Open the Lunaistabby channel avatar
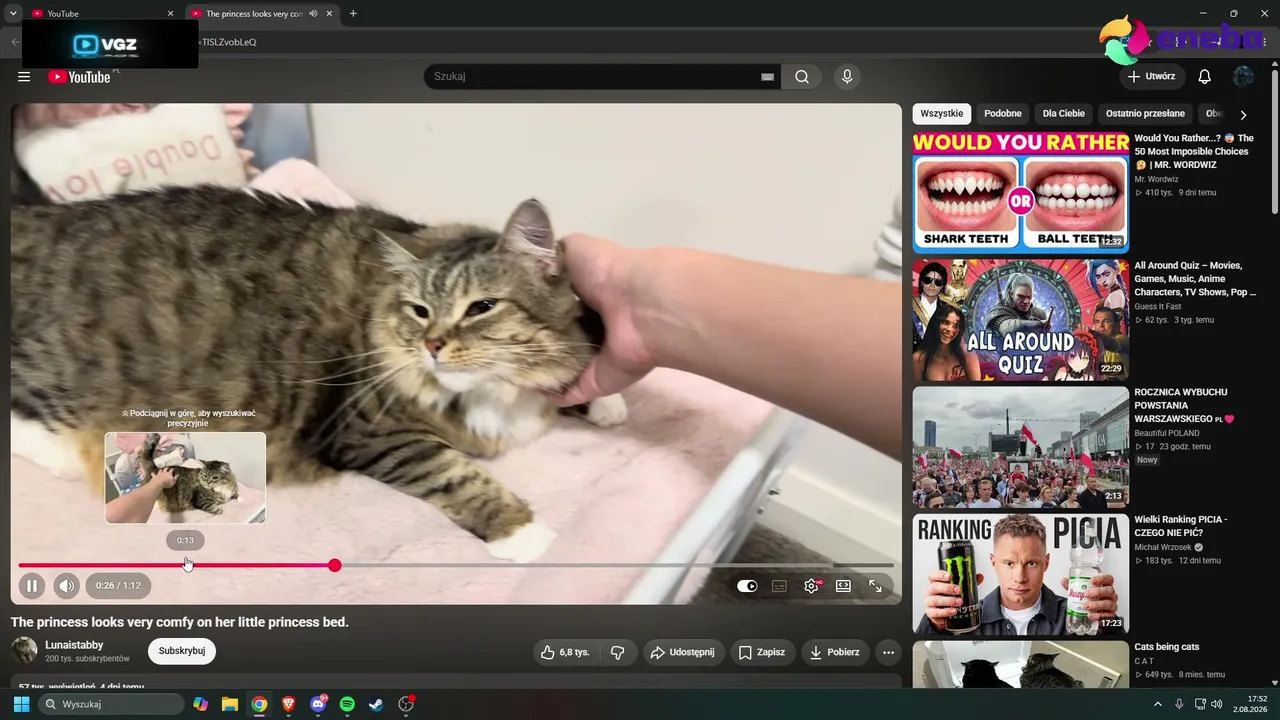This screenshot has height=720, width=1280. click(x=24, y=651)
